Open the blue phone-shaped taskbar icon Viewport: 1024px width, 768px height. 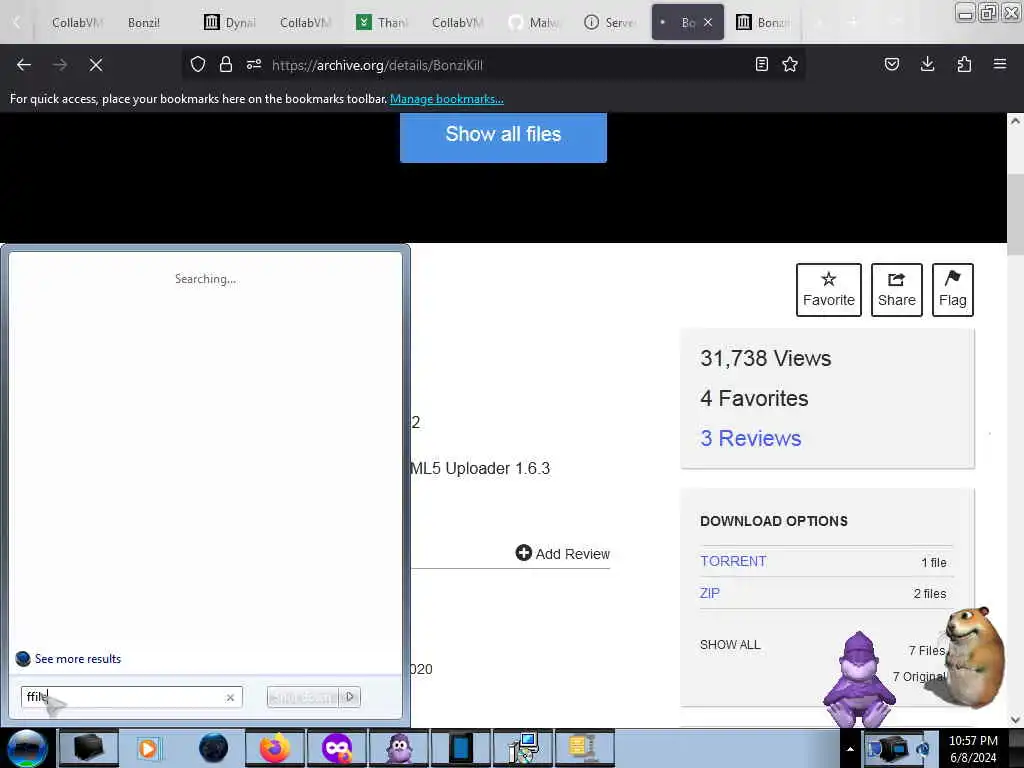460,748
